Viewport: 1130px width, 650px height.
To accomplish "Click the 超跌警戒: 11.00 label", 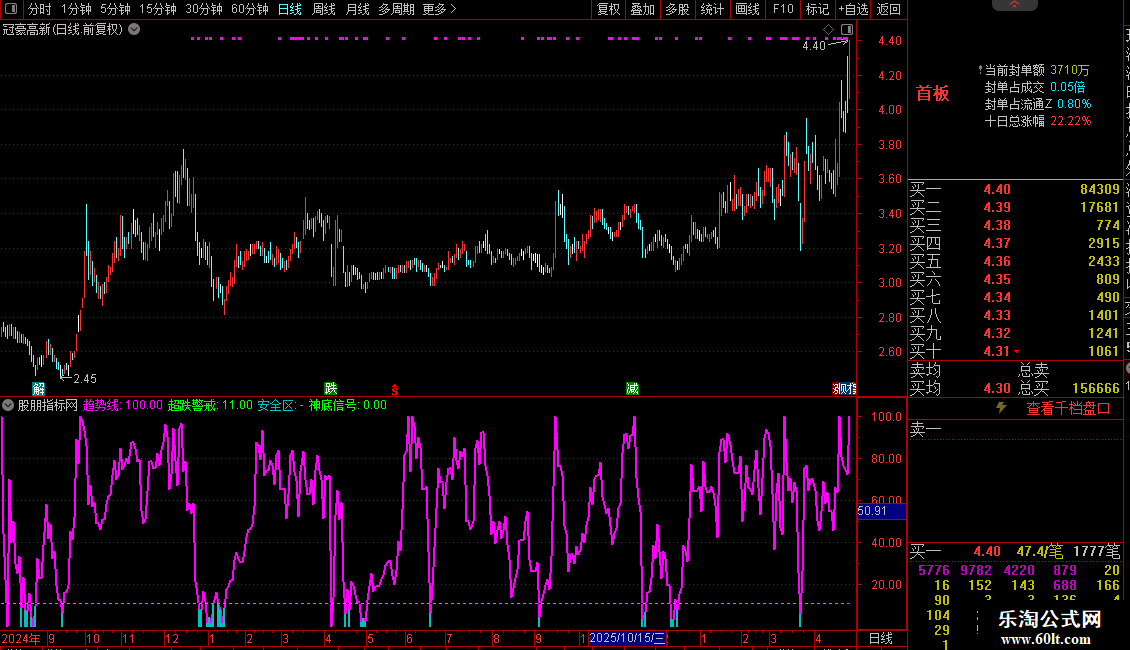I will pyautogui.click(x=210, y=405).
